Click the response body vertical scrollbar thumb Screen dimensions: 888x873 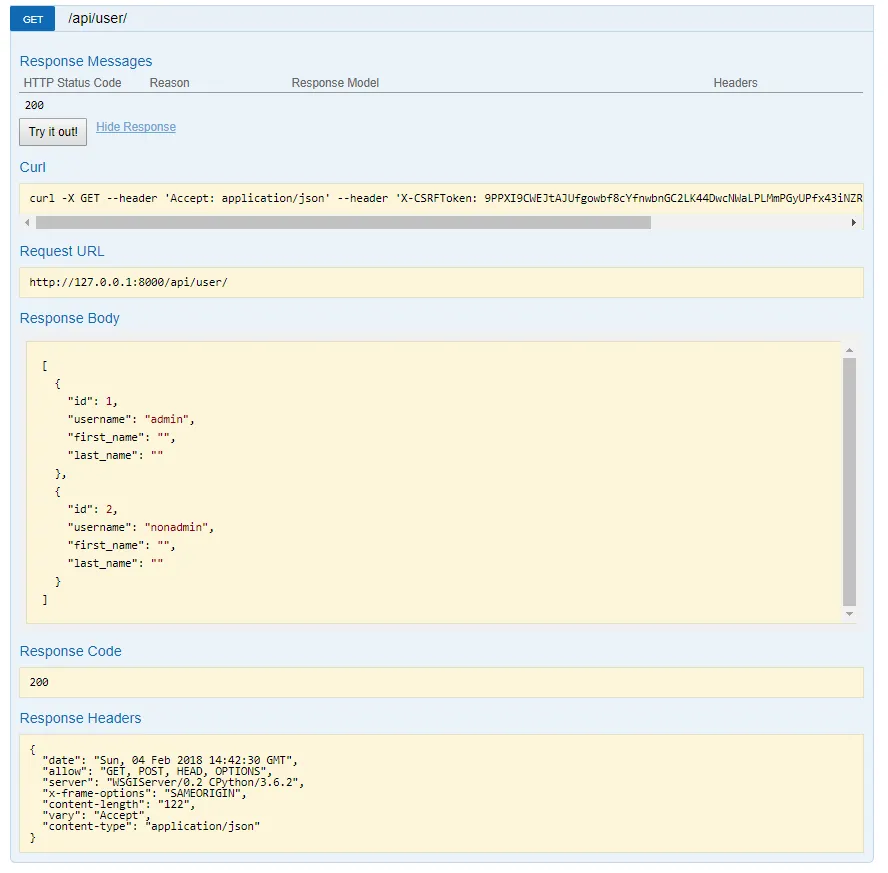click(849, 482)
